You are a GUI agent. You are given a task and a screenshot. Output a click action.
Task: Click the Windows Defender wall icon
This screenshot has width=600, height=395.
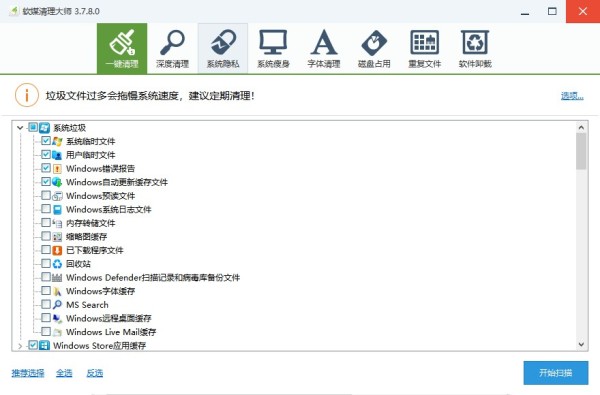57,277
